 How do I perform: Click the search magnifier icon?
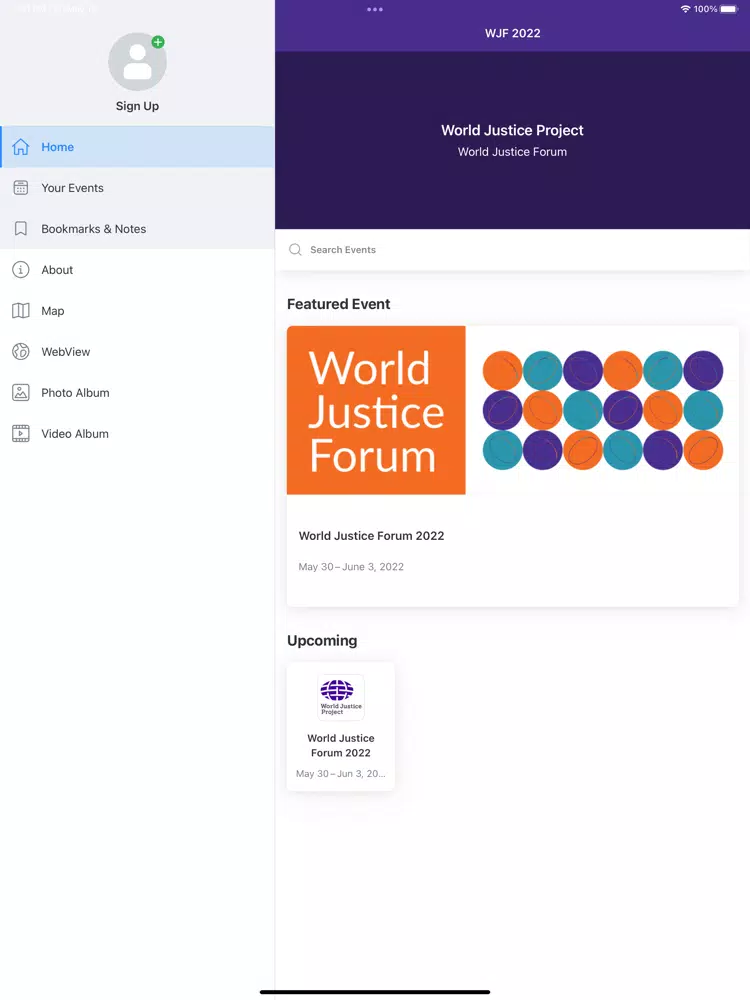click(x=295, y=249)
